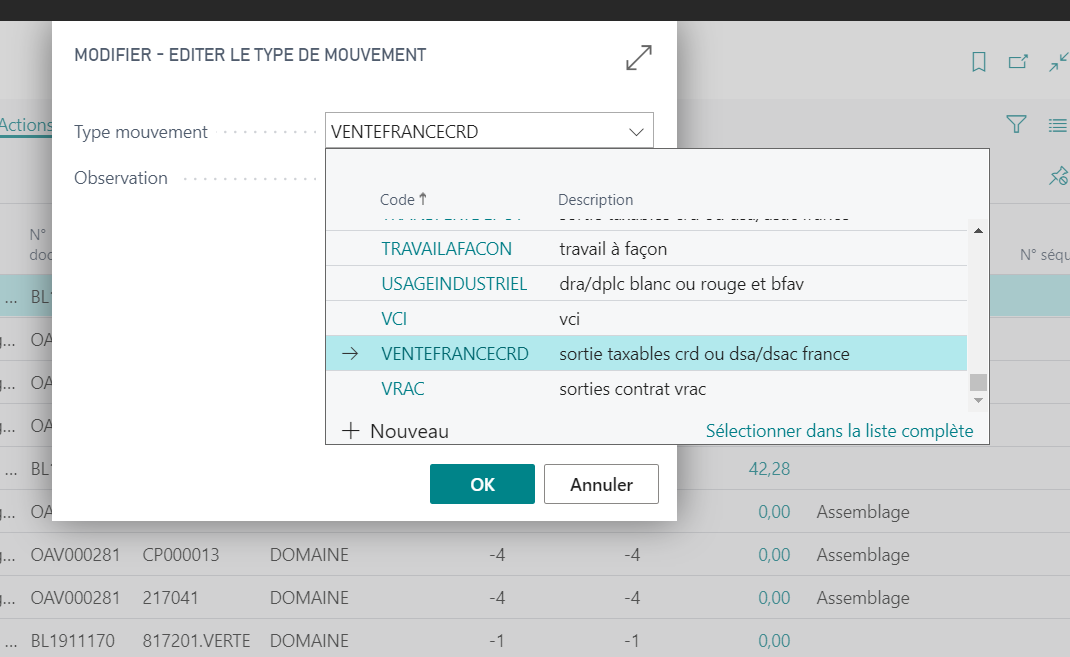The width and height of the screenshot is (1070, 657).
Task: Click the dropdown list scrollbar thumb
Action: (x=978, y=382)
